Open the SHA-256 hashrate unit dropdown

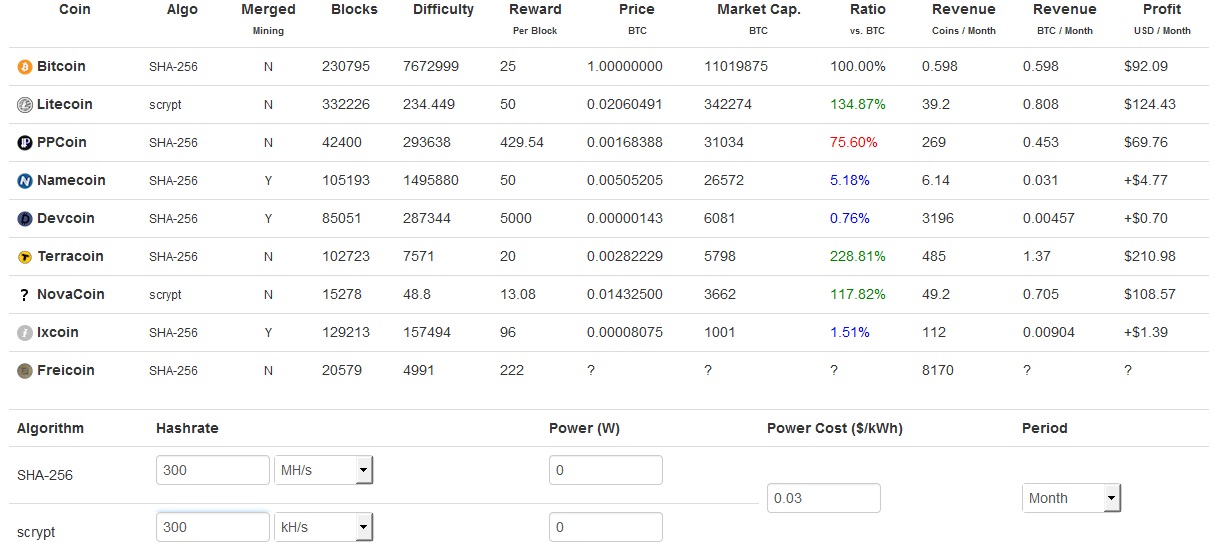click(x=323, y=470)
